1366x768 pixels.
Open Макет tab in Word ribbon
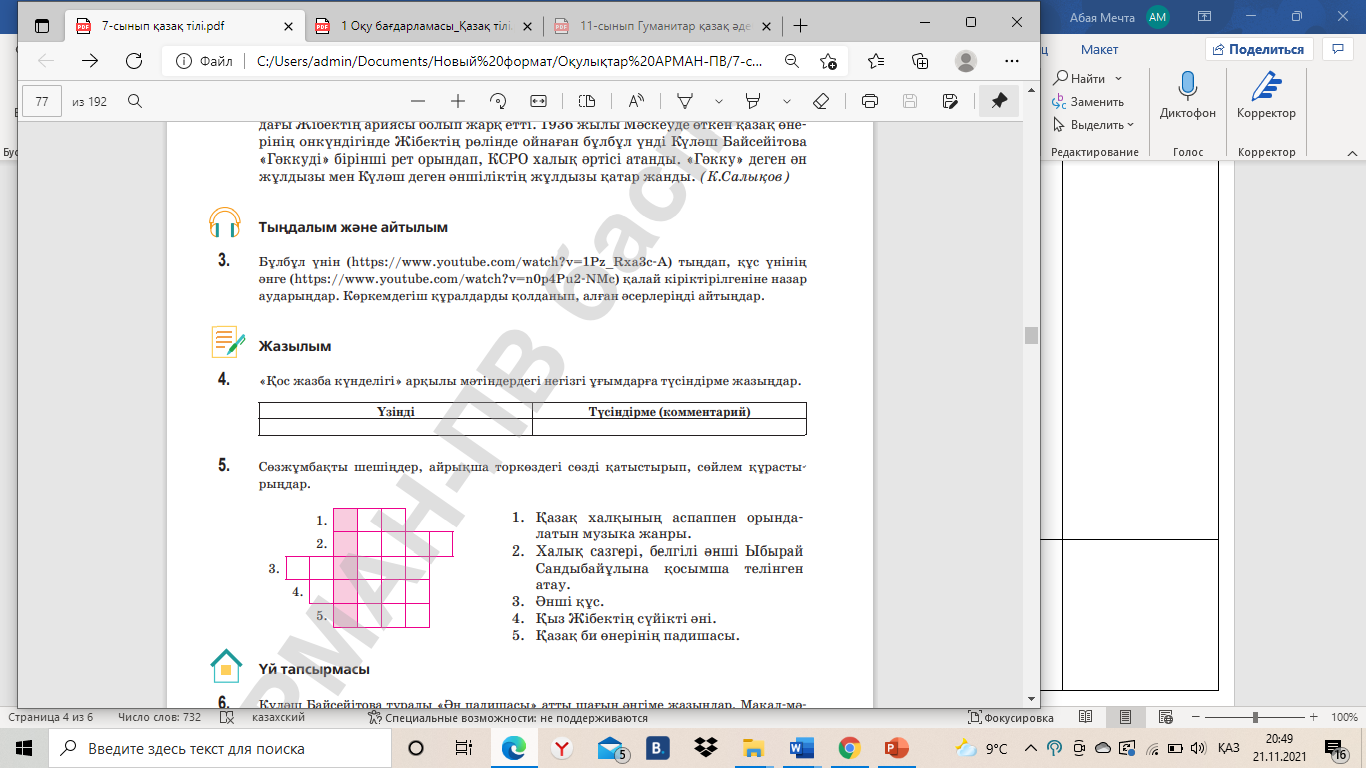[x=1099, y=49]
